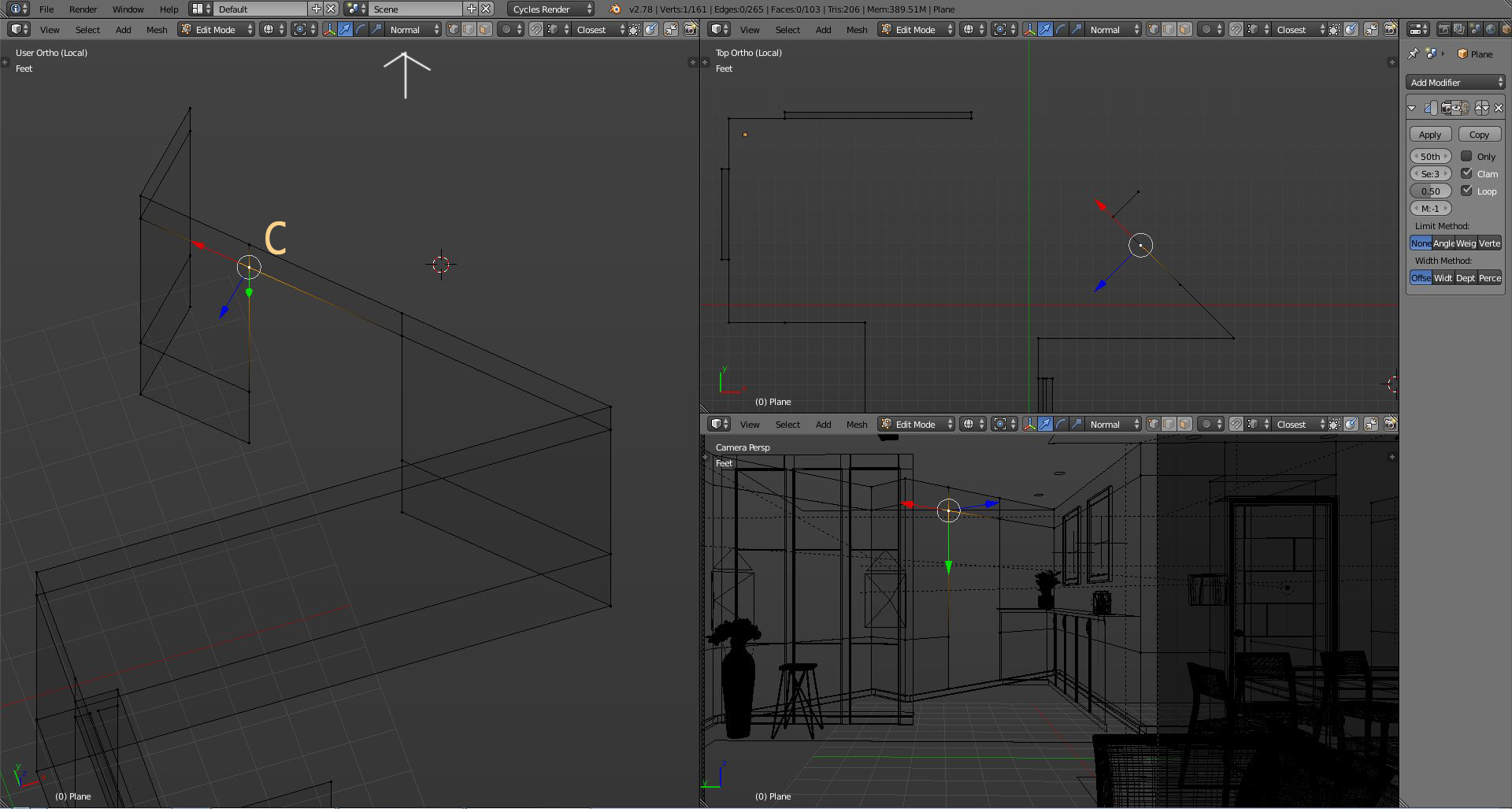Pin the properties context
The width and height of the screenshot is (1512, 809).
[x=1414, y=54]
